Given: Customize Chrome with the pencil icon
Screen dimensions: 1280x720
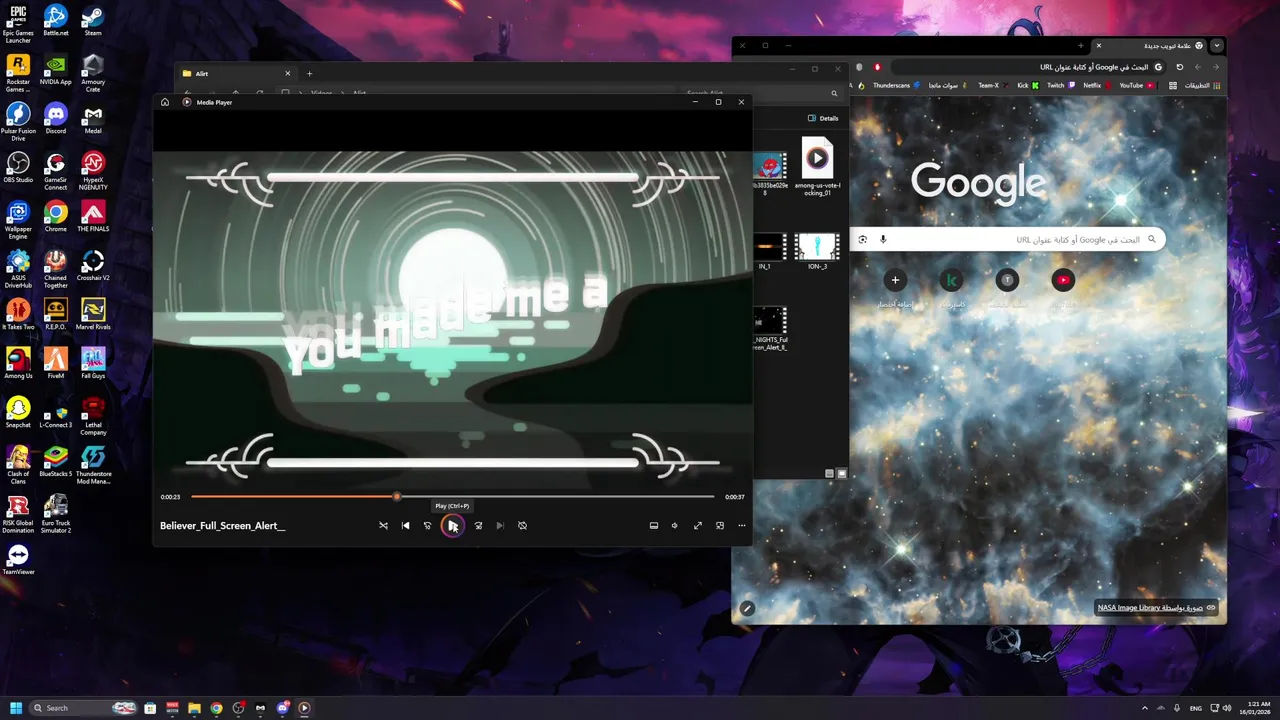Looking at the screenshot, I should click(x=747, y=607).
